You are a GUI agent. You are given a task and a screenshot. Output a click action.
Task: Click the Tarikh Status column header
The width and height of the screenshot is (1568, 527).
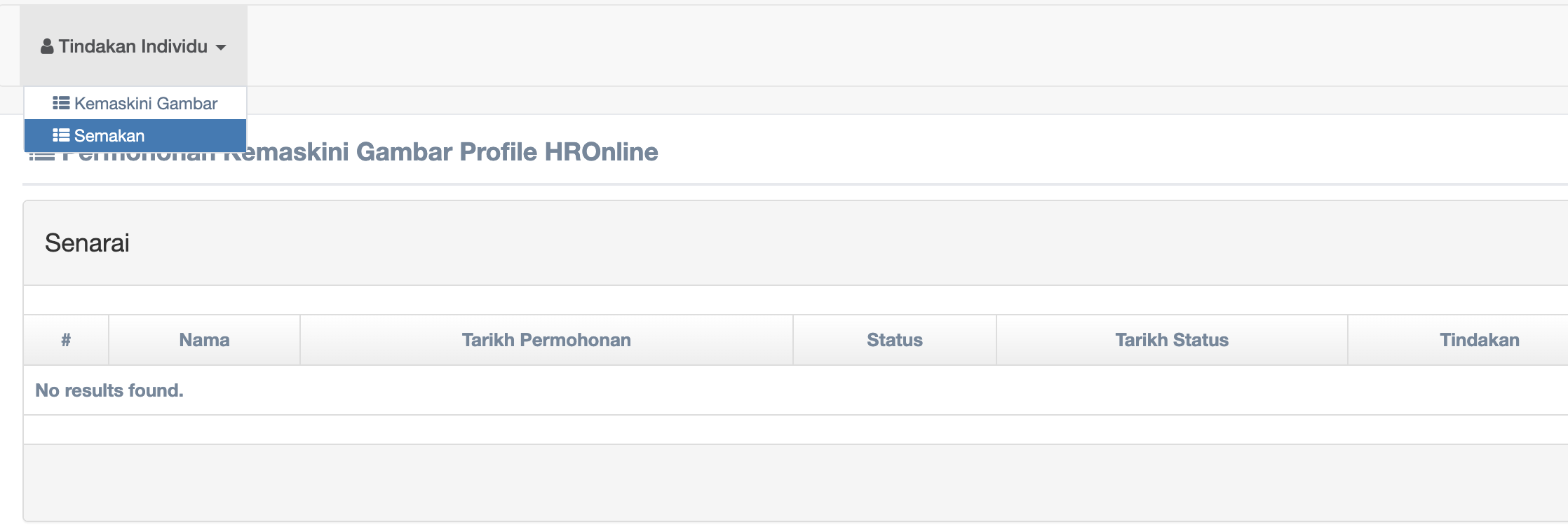coord(1172,340)
